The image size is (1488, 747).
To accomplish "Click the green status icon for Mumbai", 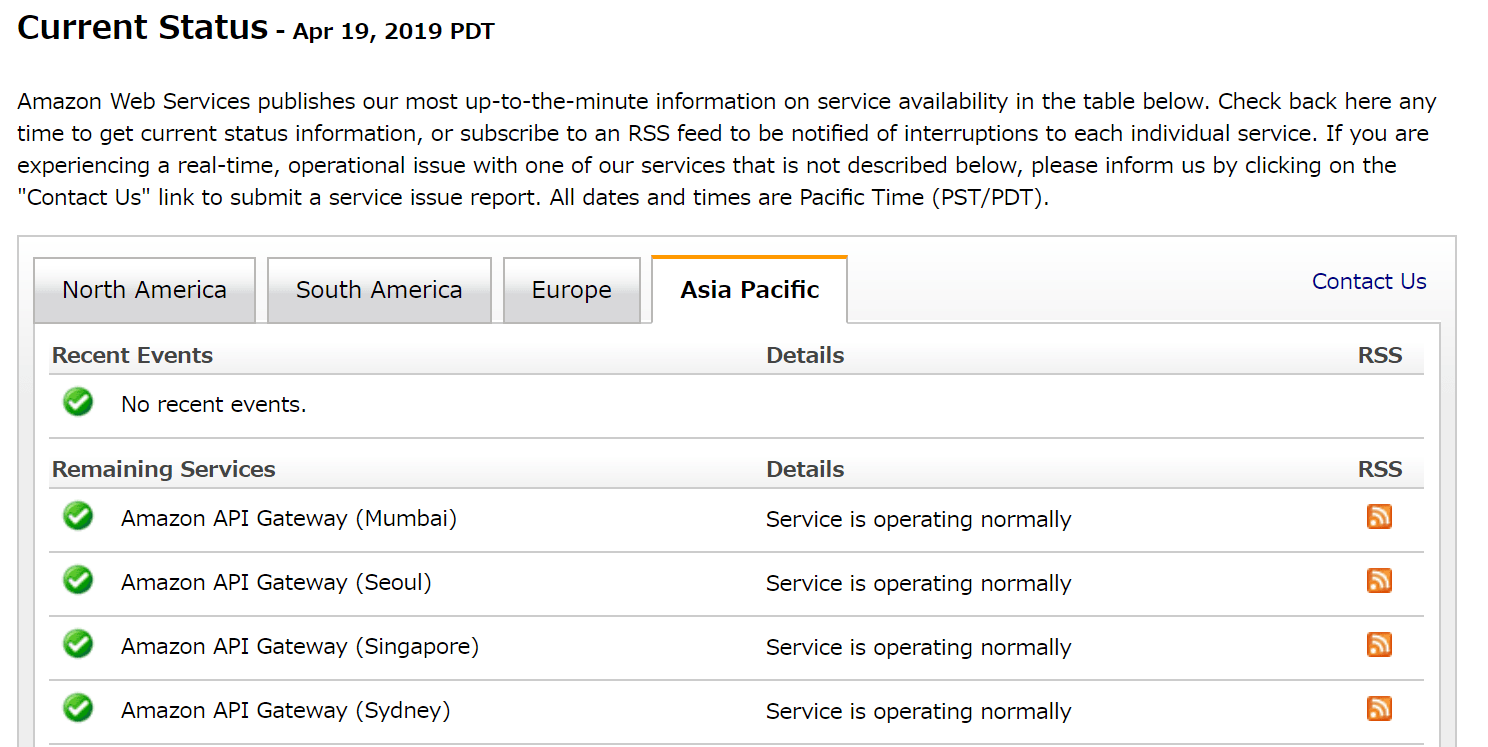I will (78, 517).
